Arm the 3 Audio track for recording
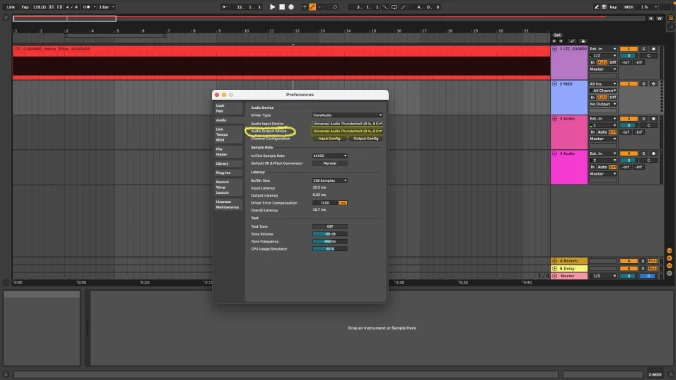This screenshot has height=380, width=676. point(654,119)
